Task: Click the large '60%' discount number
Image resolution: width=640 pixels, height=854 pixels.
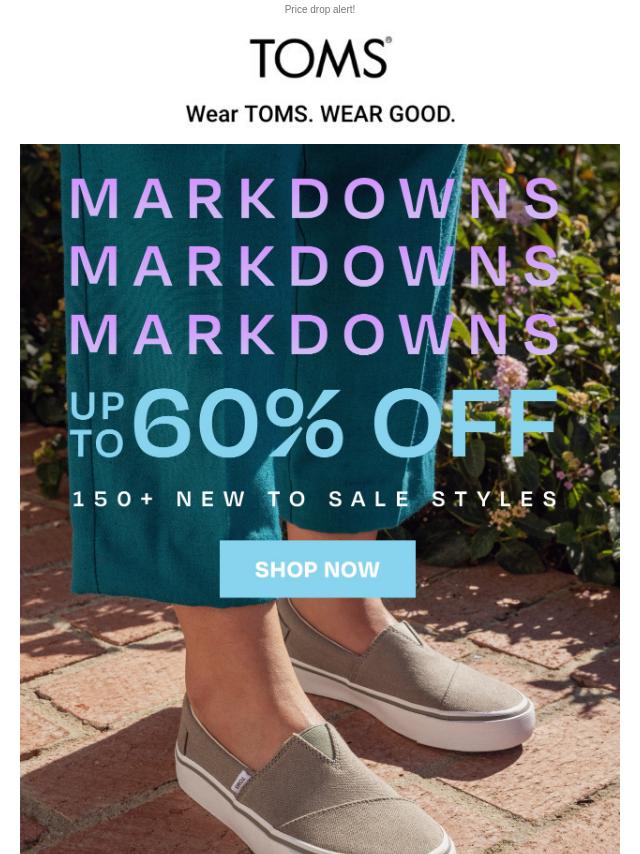Action: point(239,423)
